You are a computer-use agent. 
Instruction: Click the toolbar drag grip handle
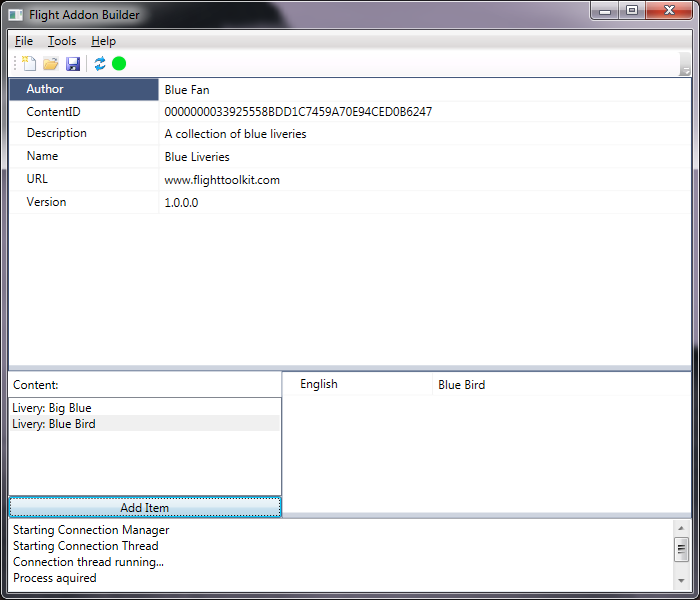point(15,63)
